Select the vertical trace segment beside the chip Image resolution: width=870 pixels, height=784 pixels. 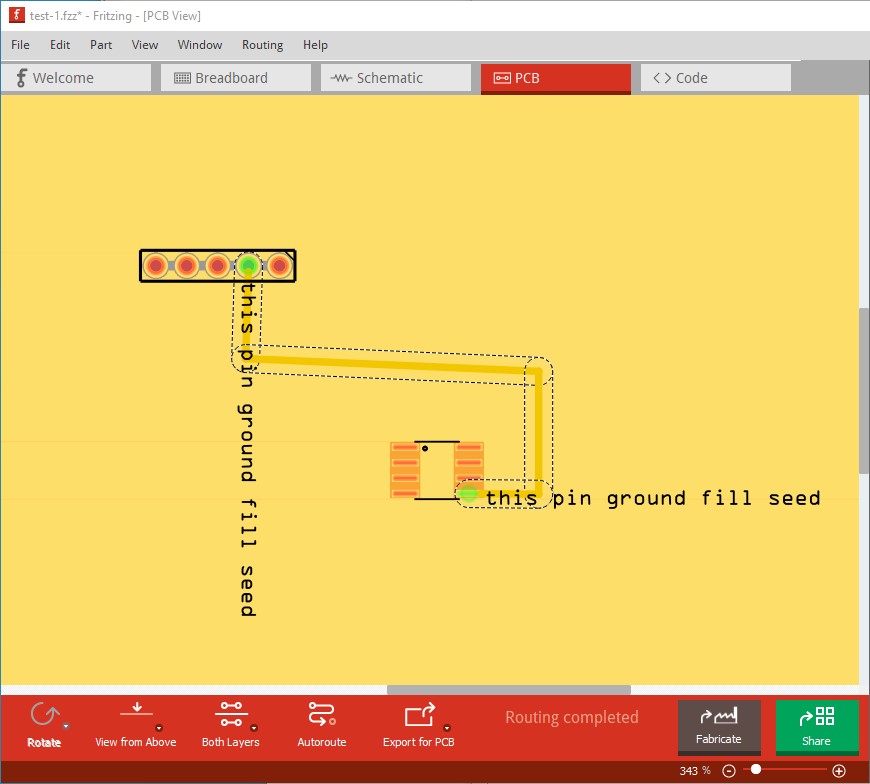(x=538, y=433)
